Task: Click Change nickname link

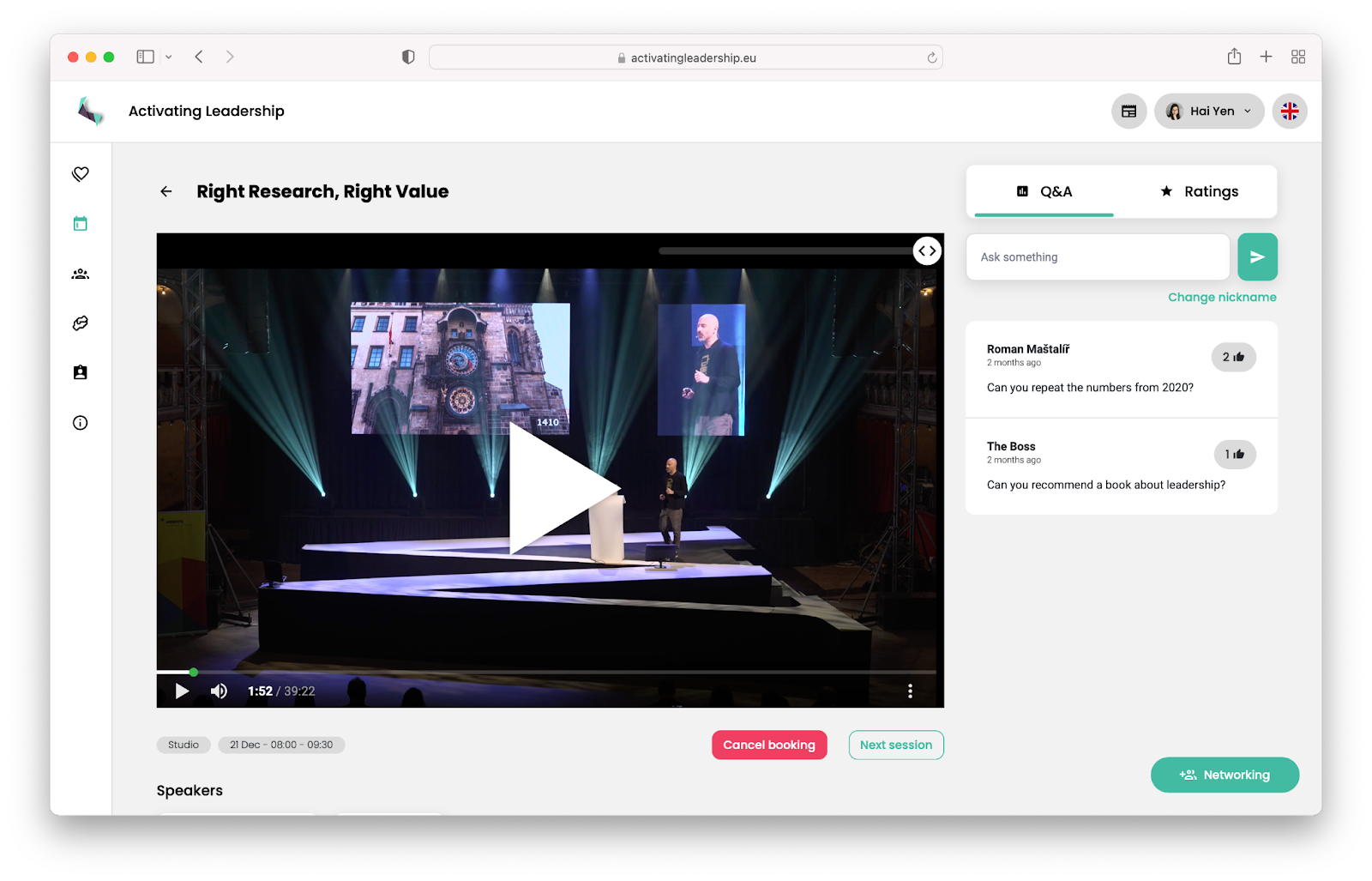Action: tap(1222, 297)
